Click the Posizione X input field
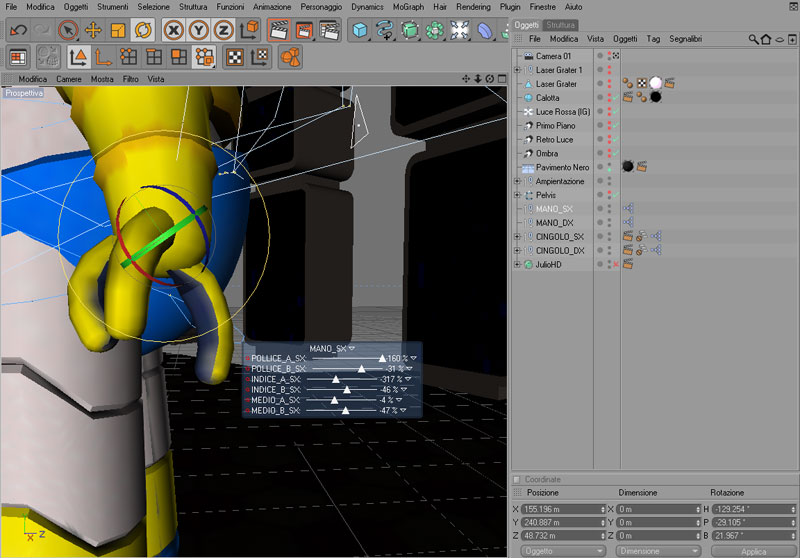Screen dimensions: 800x558 tap(563, 509)
